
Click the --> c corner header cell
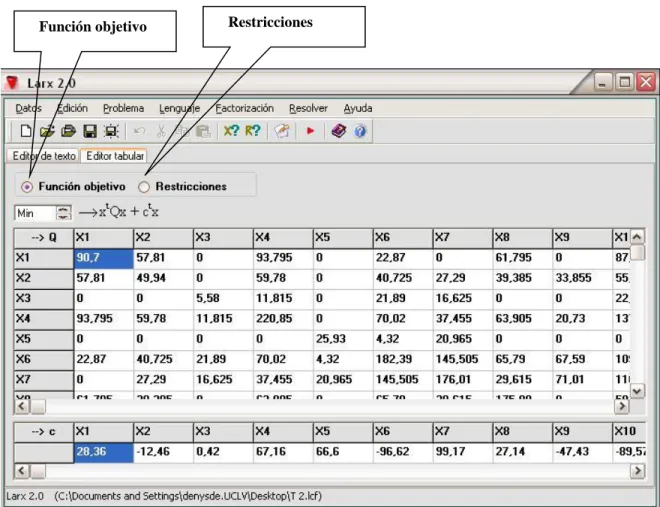[44, 432]
